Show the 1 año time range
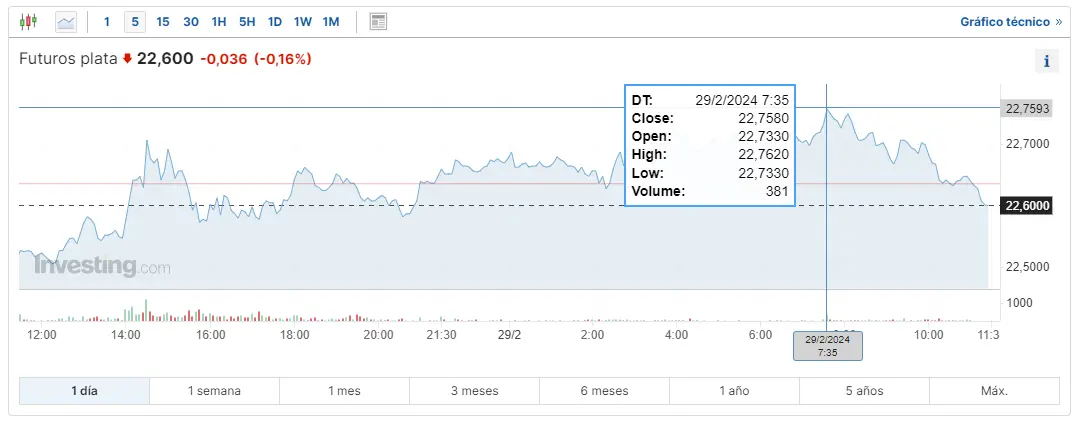 [x=734, y=391]
